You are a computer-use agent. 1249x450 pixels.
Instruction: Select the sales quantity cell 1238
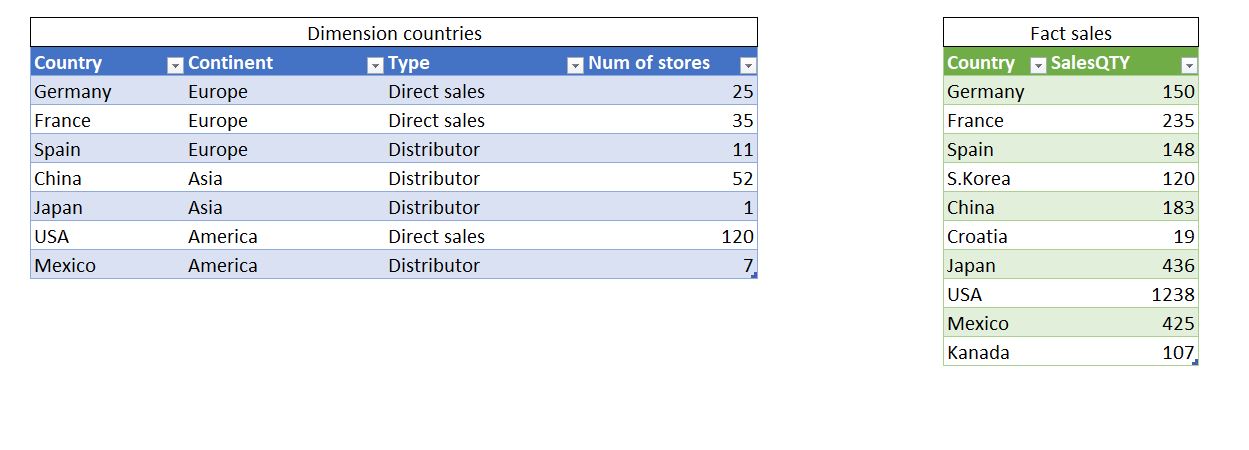1122,294
